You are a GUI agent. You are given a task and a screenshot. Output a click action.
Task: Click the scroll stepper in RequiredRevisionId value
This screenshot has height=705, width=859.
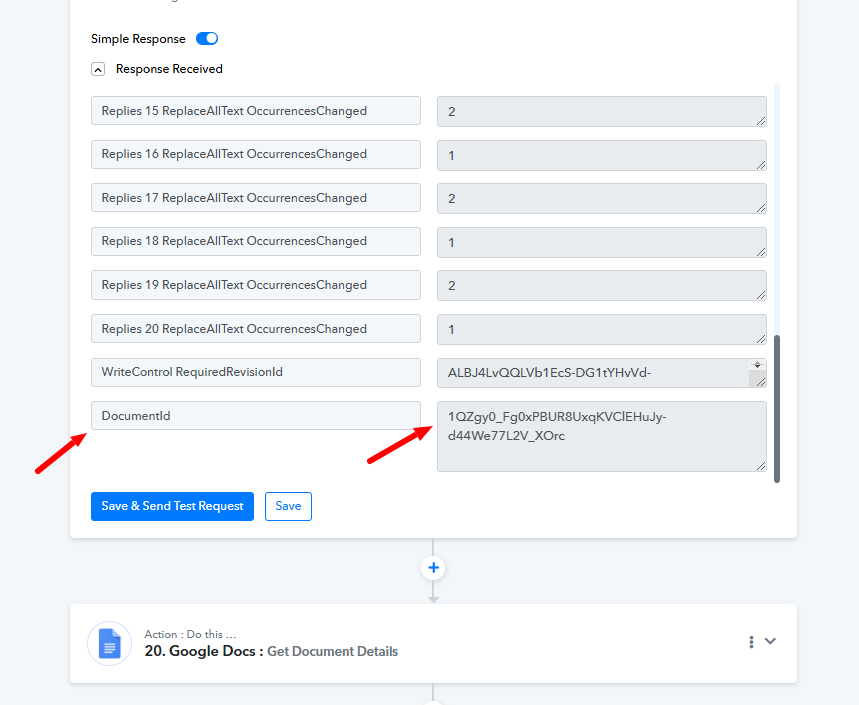click(757, 366)
